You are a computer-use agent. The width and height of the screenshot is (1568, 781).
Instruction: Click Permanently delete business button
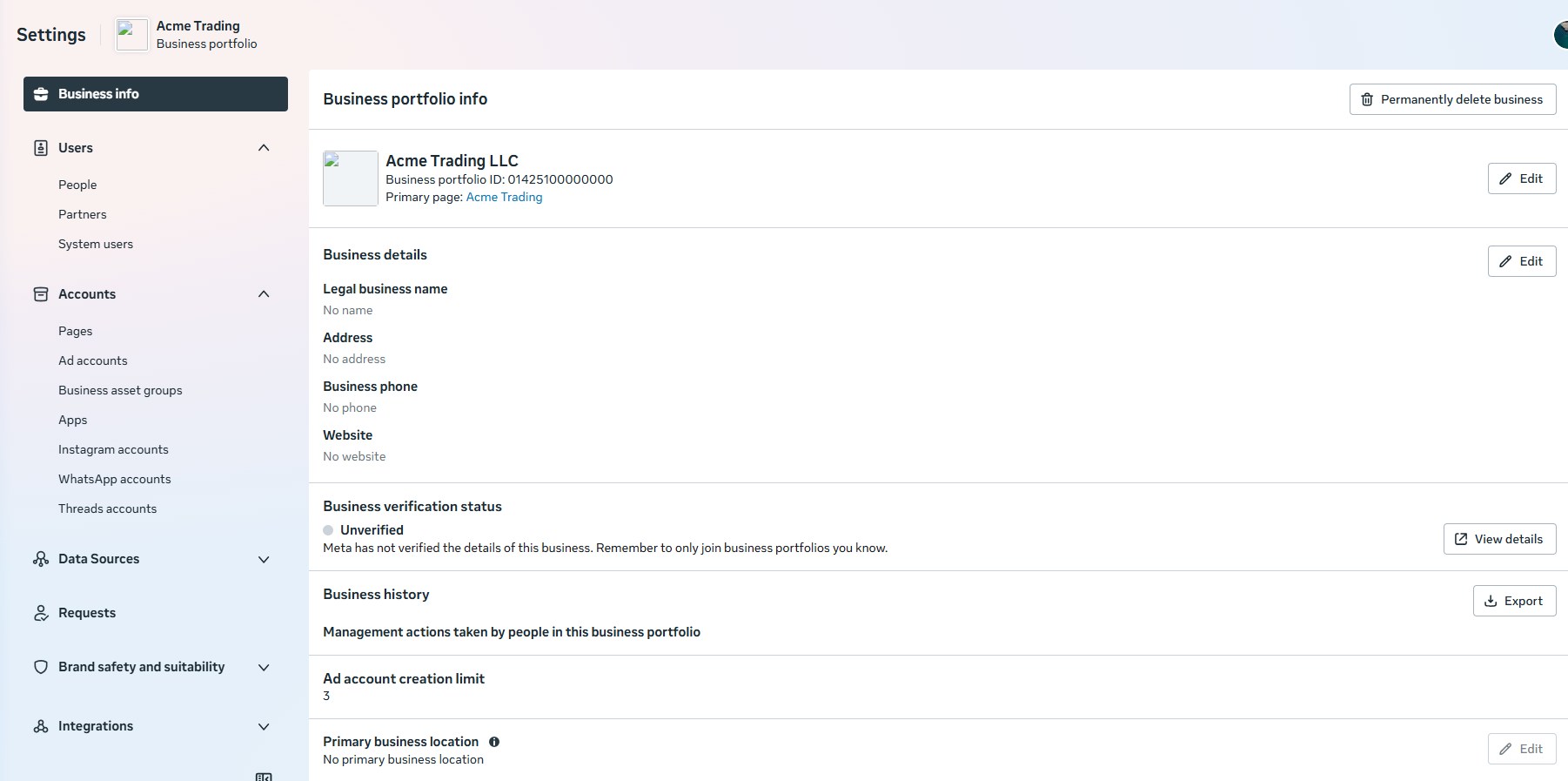point(1452,99)
